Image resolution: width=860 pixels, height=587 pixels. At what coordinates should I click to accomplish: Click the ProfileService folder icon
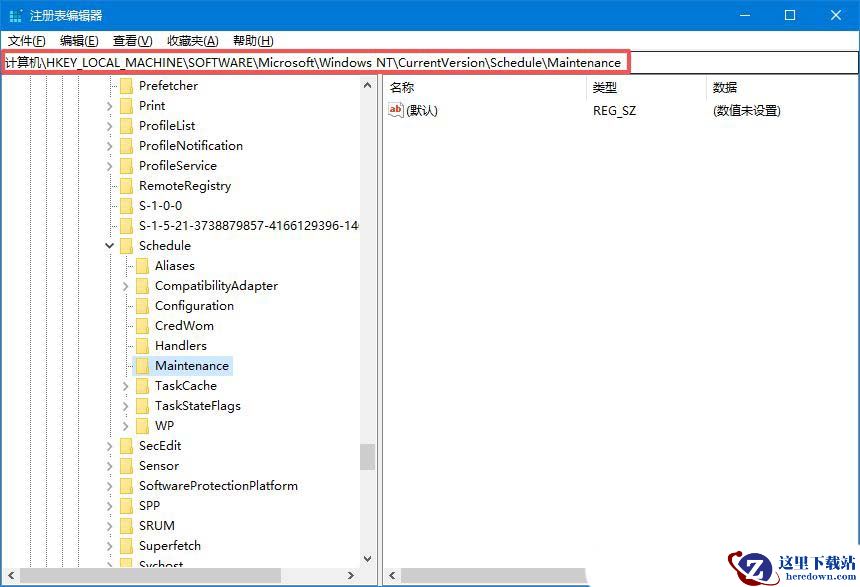126,166
